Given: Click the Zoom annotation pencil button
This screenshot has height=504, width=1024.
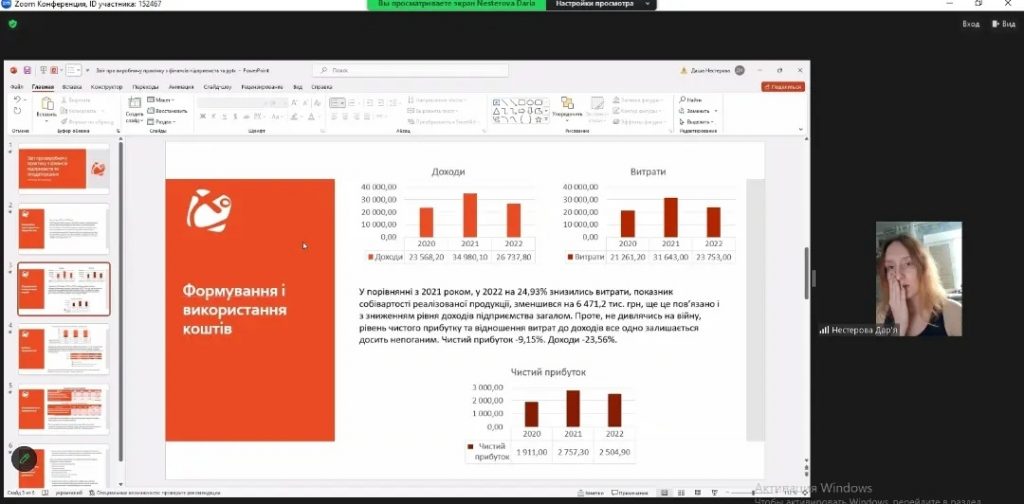Looking at the screenshot, I should [x=24, y=459].
